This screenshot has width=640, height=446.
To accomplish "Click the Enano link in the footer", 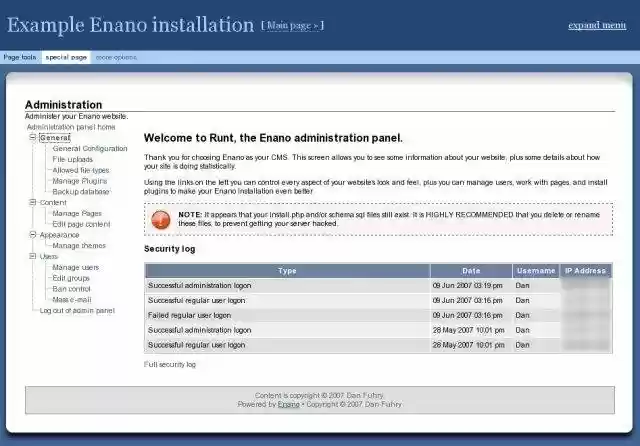I will click(289, 404).
